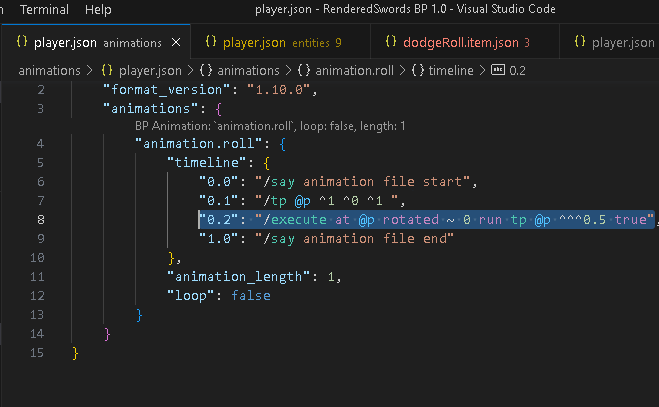Click the closing brace on line 13
Viewport: 659px width, 407px height.
[139, 315]
